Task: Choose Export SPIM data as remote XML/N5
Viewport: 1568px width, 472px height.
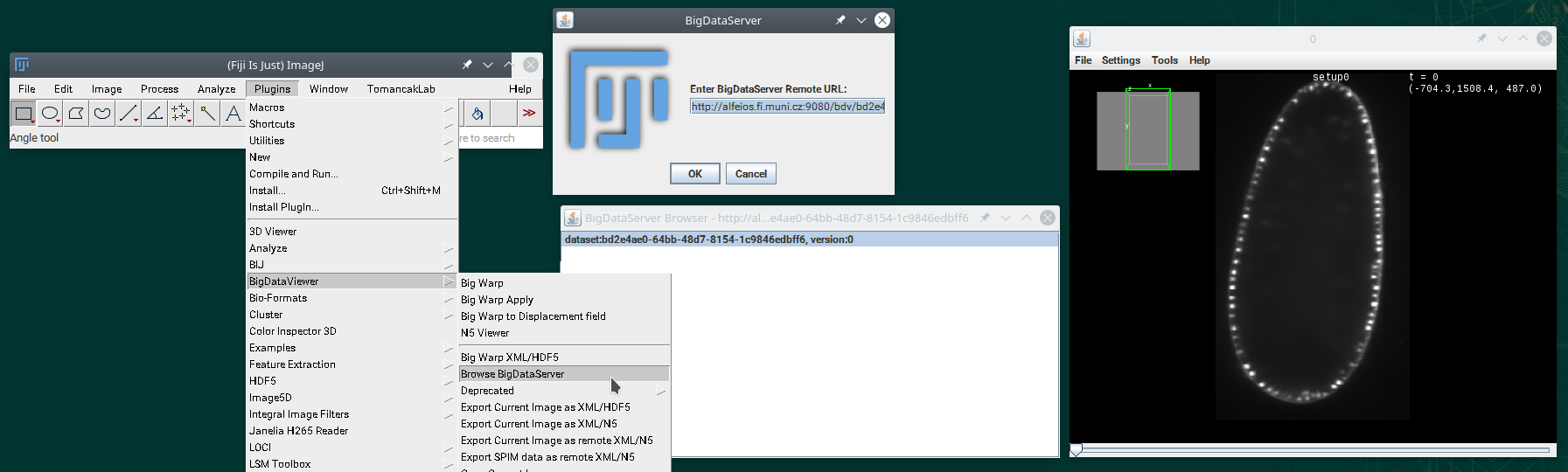Action: [564, 457]
